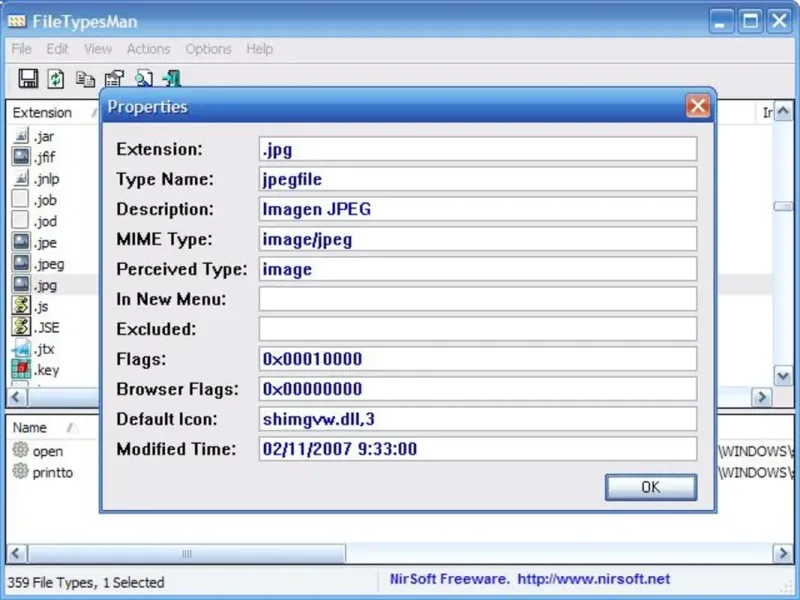Maximize the FileTypesMan window

[750, 21]
